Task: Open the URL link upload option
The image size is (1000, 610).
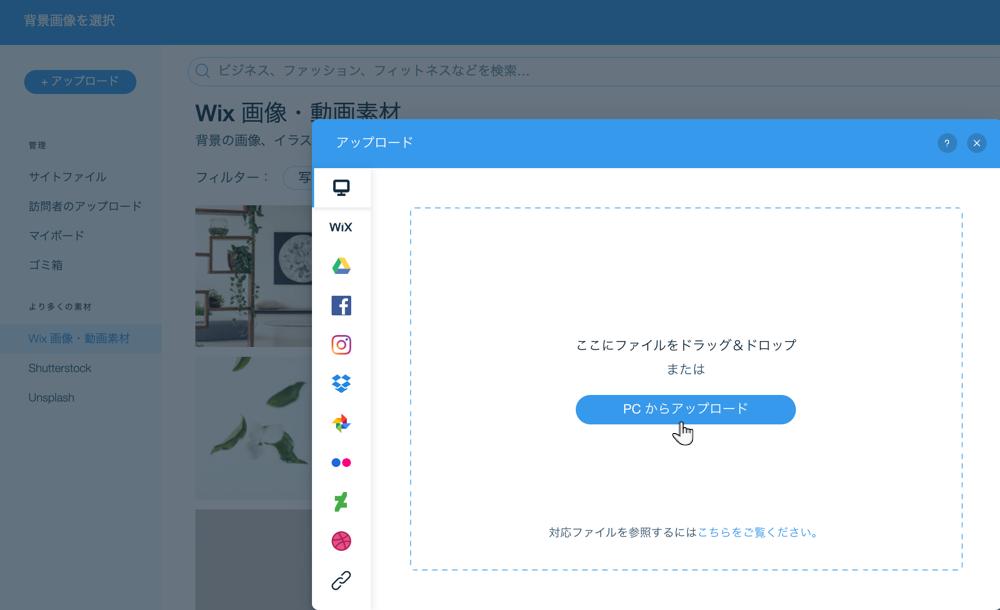Action: pyautogui.click(x=343, y=579)
